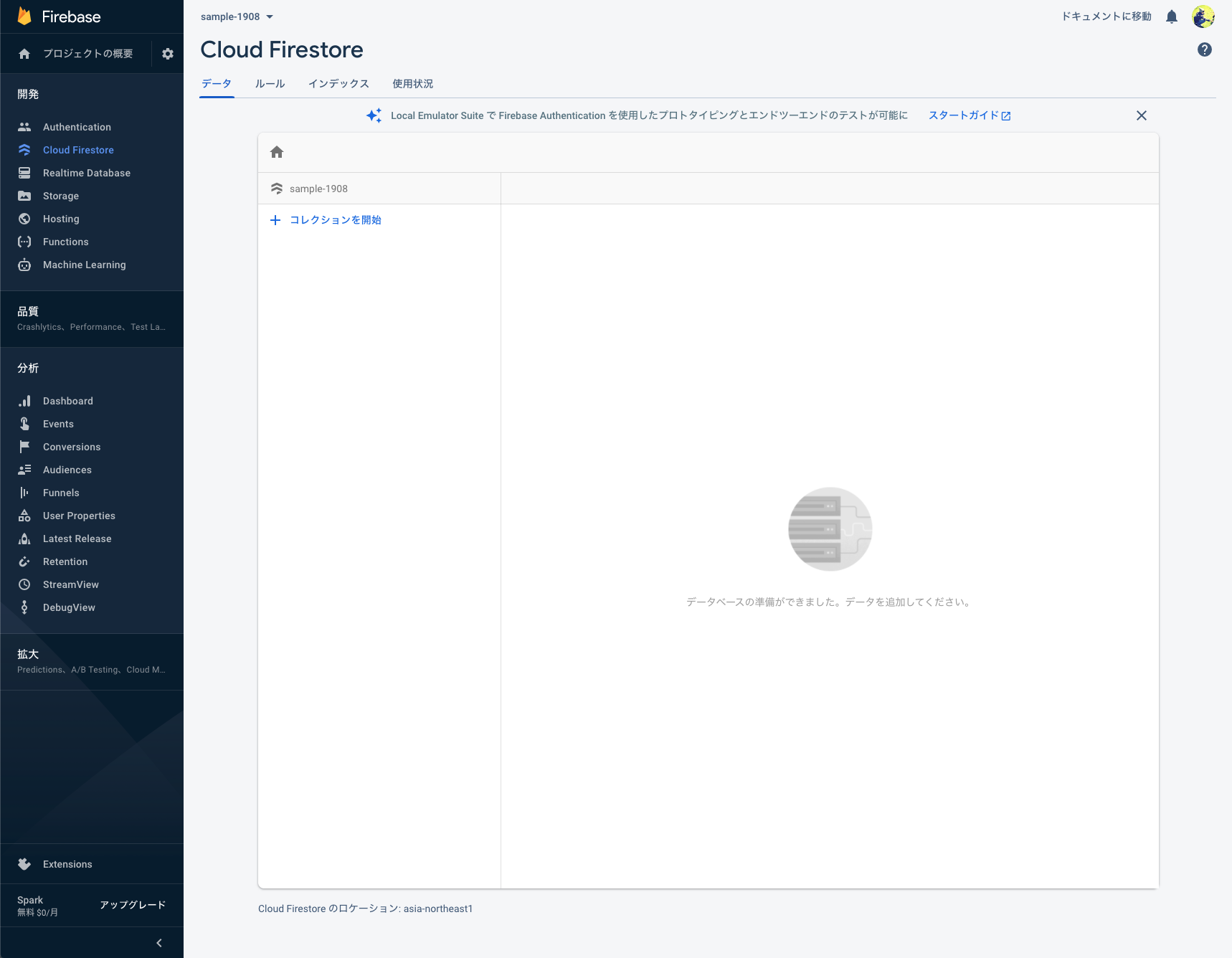1232x958 pixels.
Task: Select the Cloud Firestore sidebar icon
Action: (x=24, y=150)
